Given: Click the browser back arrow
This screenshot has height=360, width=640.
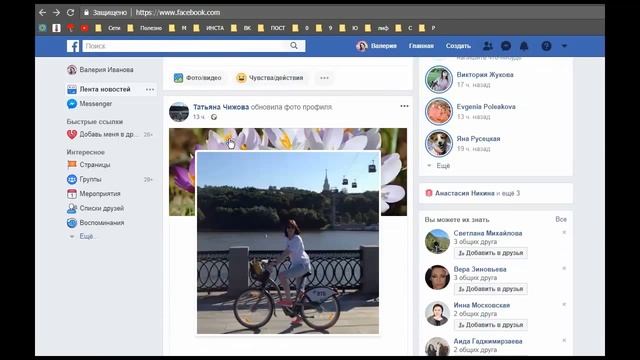Looking at the screenshot, I should click(42, 13).
